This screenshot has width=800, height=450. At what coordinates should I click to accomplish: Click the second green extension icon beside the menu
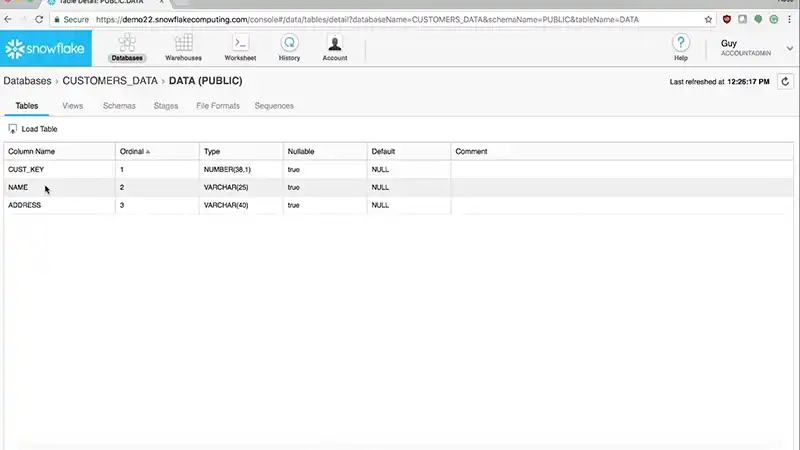774,19
